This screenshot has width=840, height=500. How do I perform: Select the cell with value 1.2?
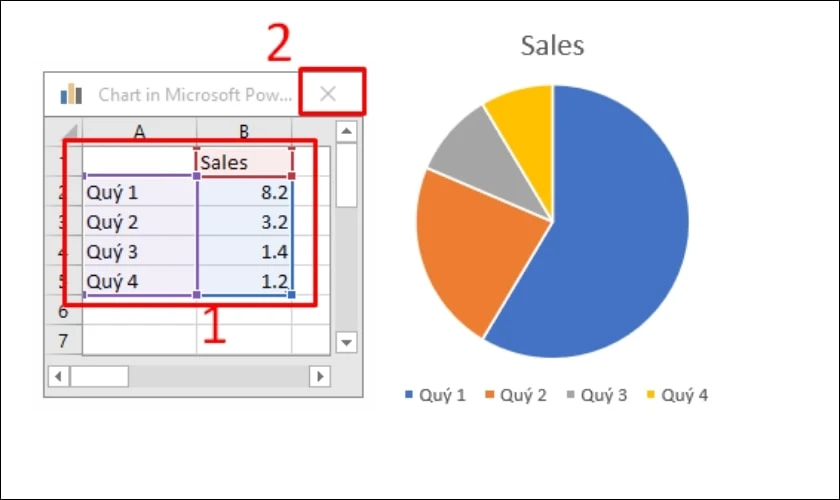[244, 280]
